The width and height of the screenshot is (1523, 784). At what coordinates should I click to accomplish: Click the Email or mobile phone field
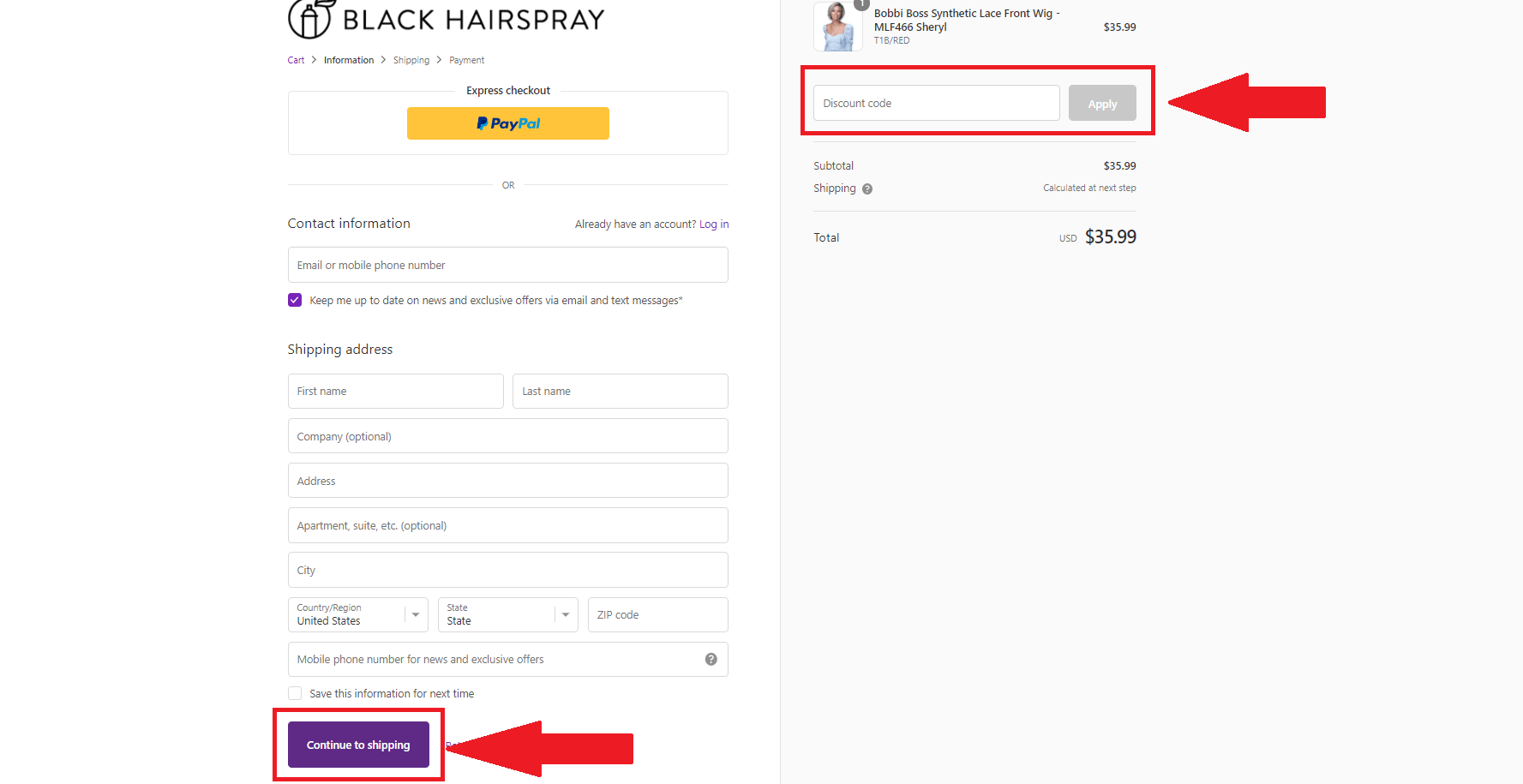[x=507, y=265]
